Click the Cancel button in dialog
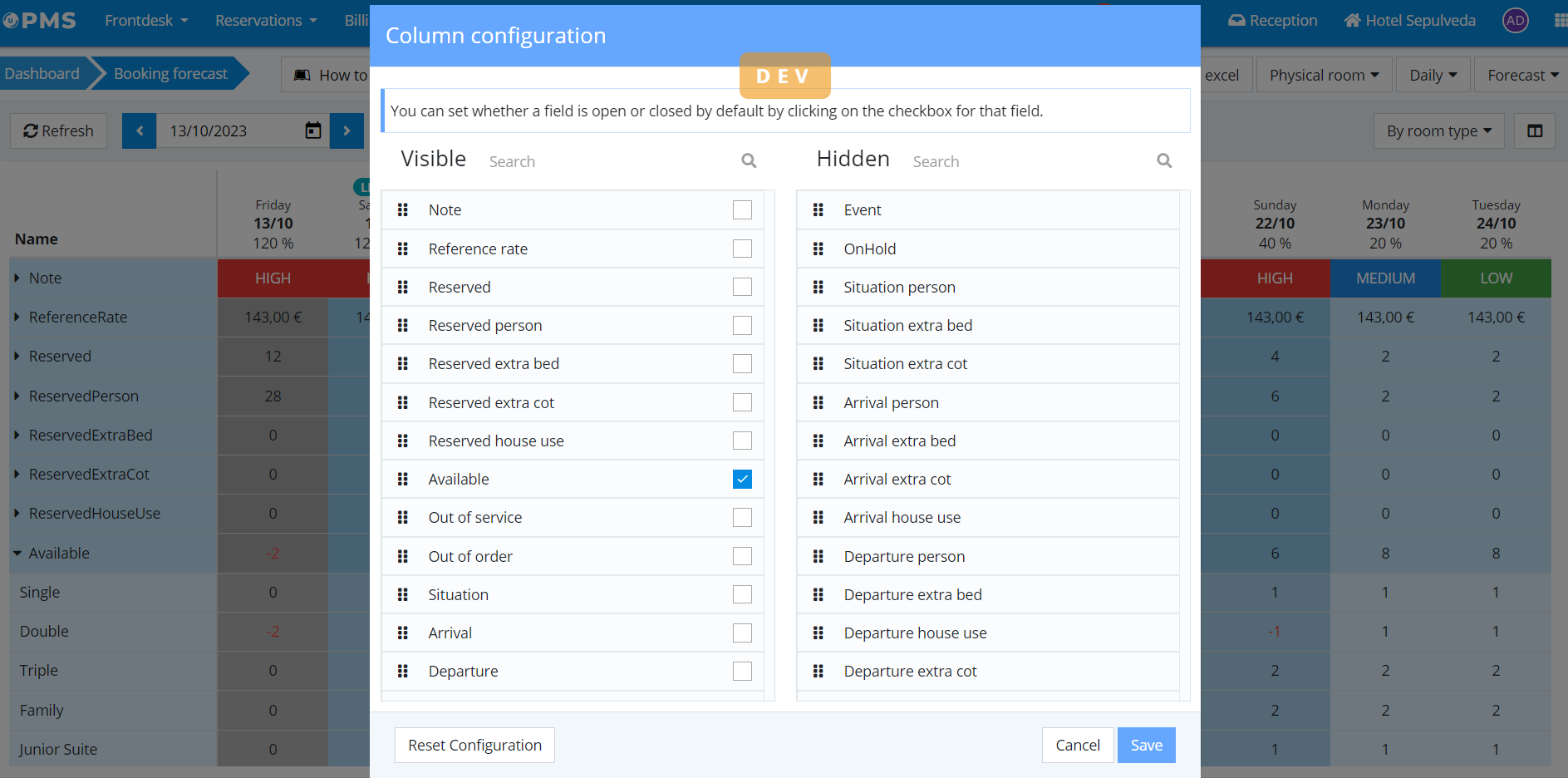The width and height of the screenshot is (1568, 778). pyautogui.click(x=1077, y=746)
